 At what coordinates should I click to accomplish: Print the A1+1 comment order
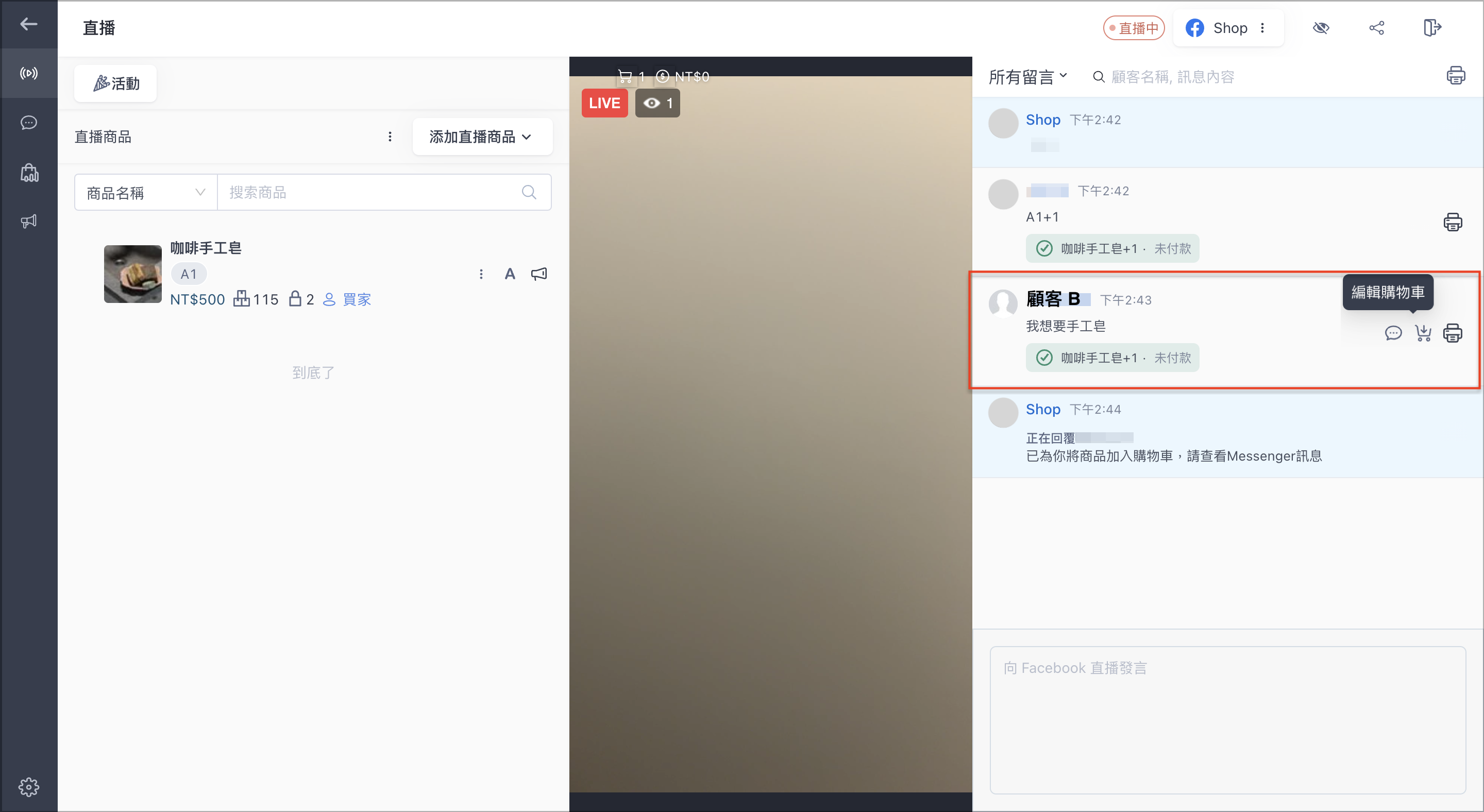(x=1453, y=222)
